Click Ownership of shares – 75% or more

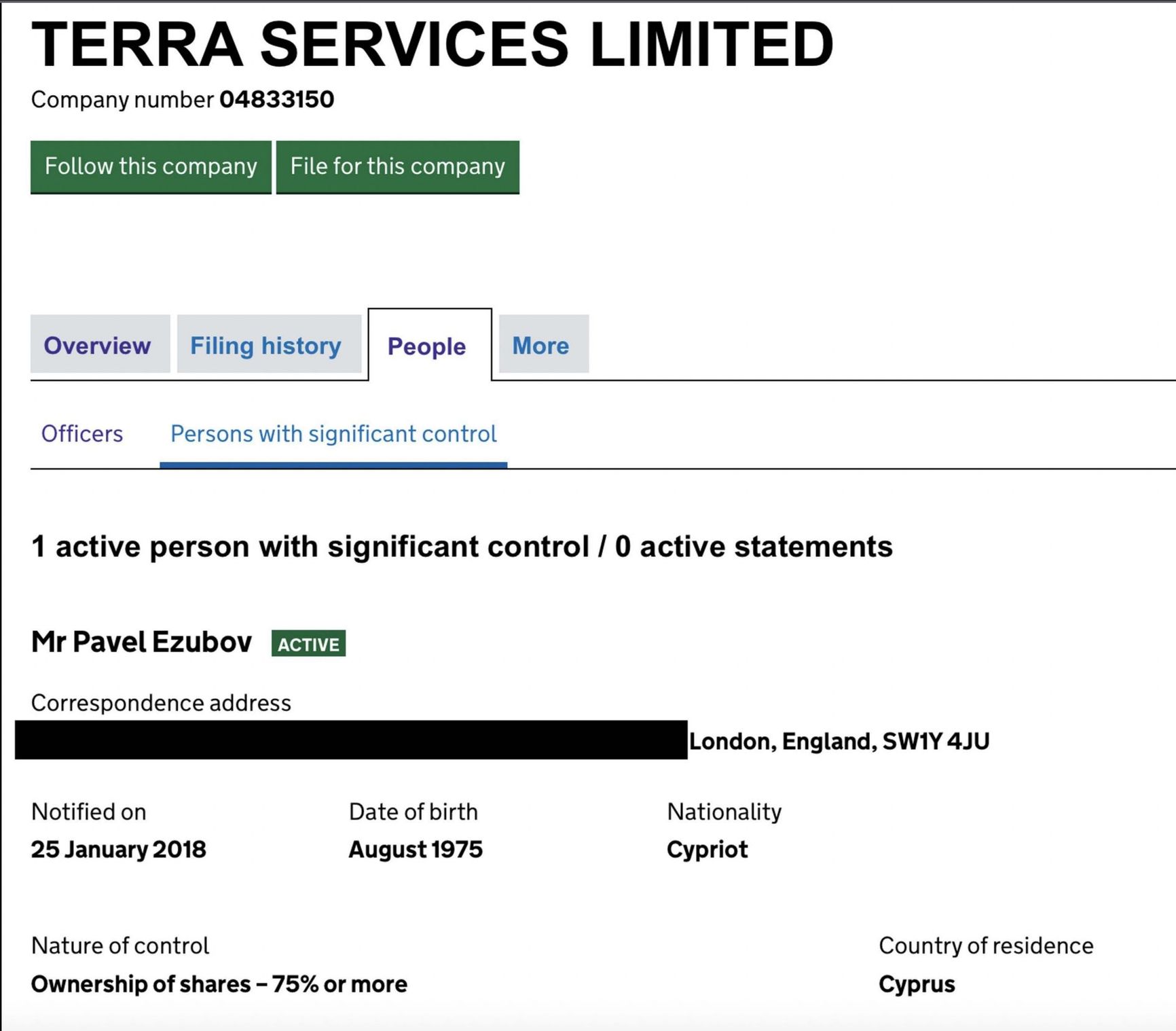pyautogui.click(x=219, y=984)
